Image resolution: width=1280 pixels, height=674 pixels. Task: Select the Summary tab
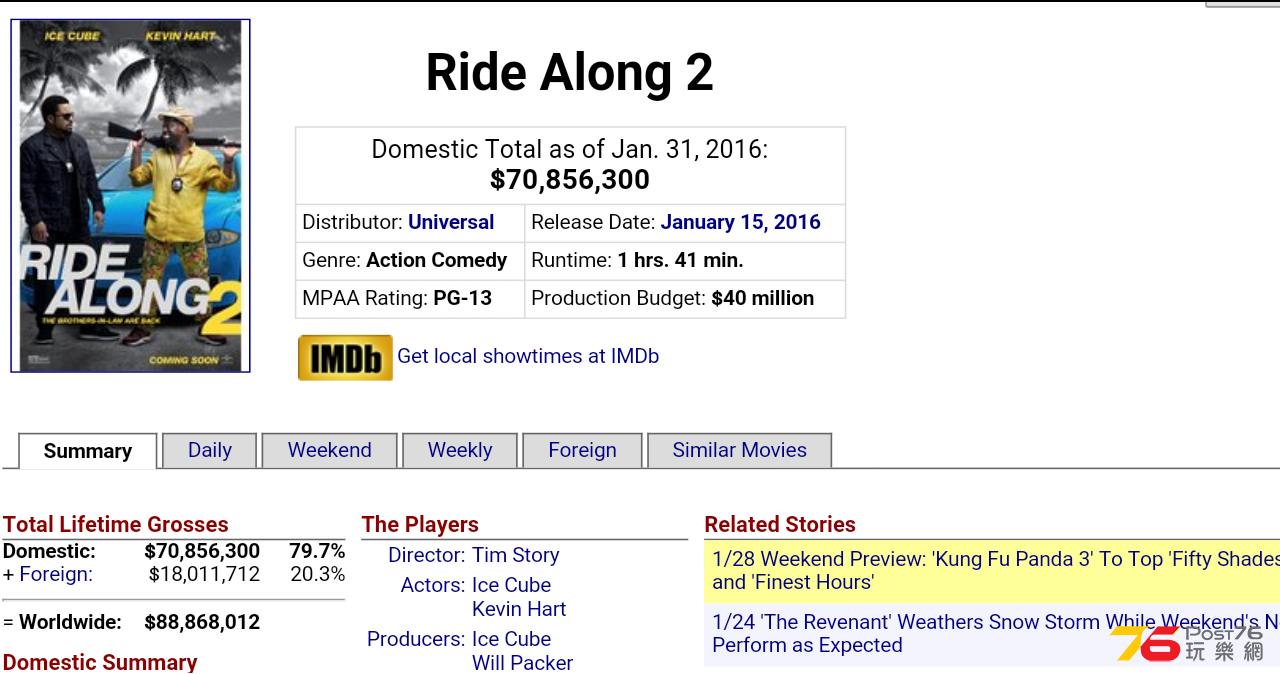coord(88,451)
